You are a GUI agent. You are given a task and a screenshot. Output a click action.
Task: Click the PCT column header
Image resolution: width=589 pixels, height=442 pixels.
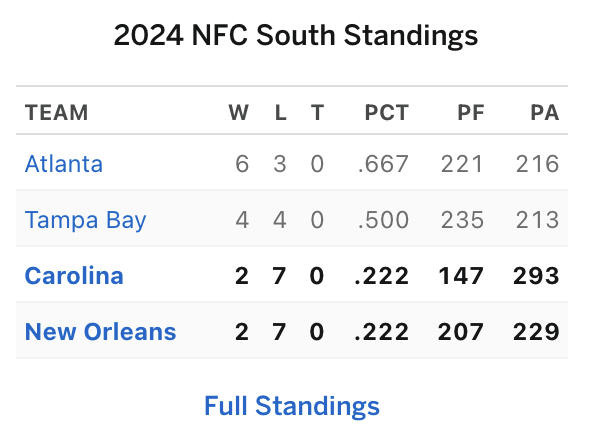click(387, 113)
